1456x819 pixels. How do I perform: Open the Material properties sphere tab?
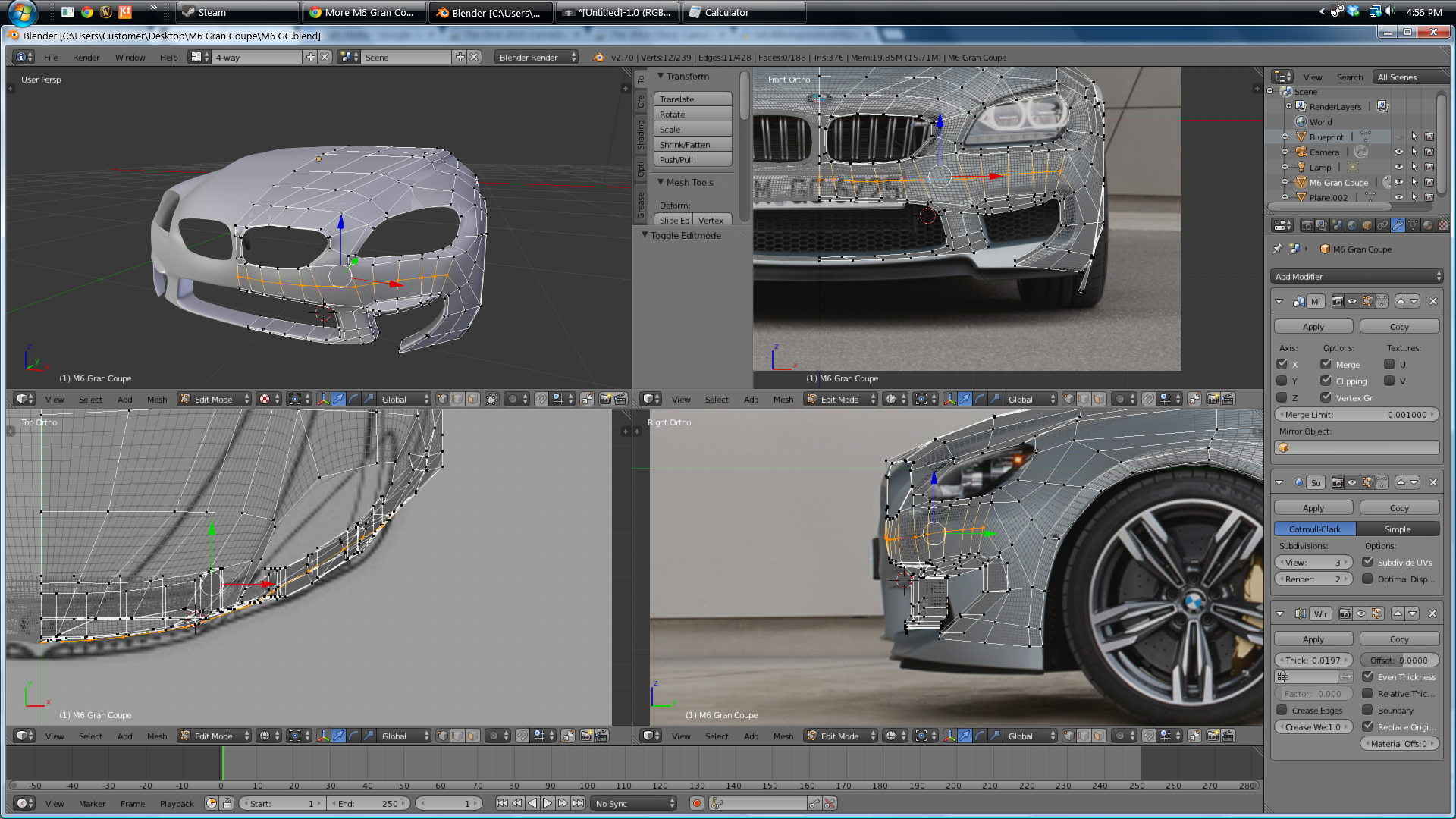point(1428,225)
